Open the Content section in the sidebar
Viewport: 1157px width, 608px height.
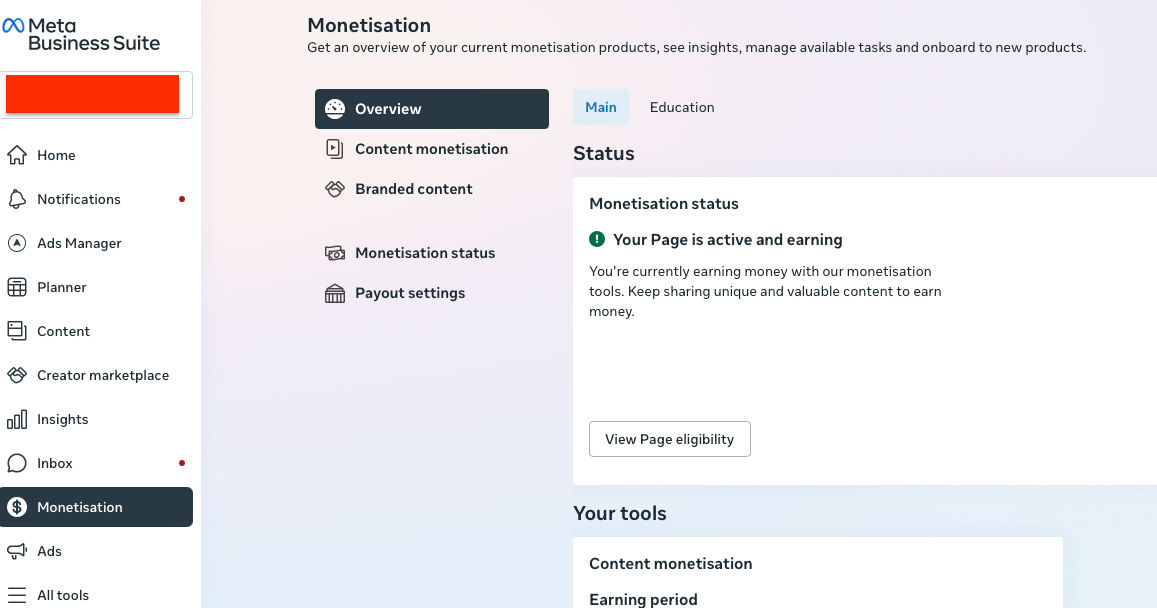pyautogui.click(x=63, y=331)
